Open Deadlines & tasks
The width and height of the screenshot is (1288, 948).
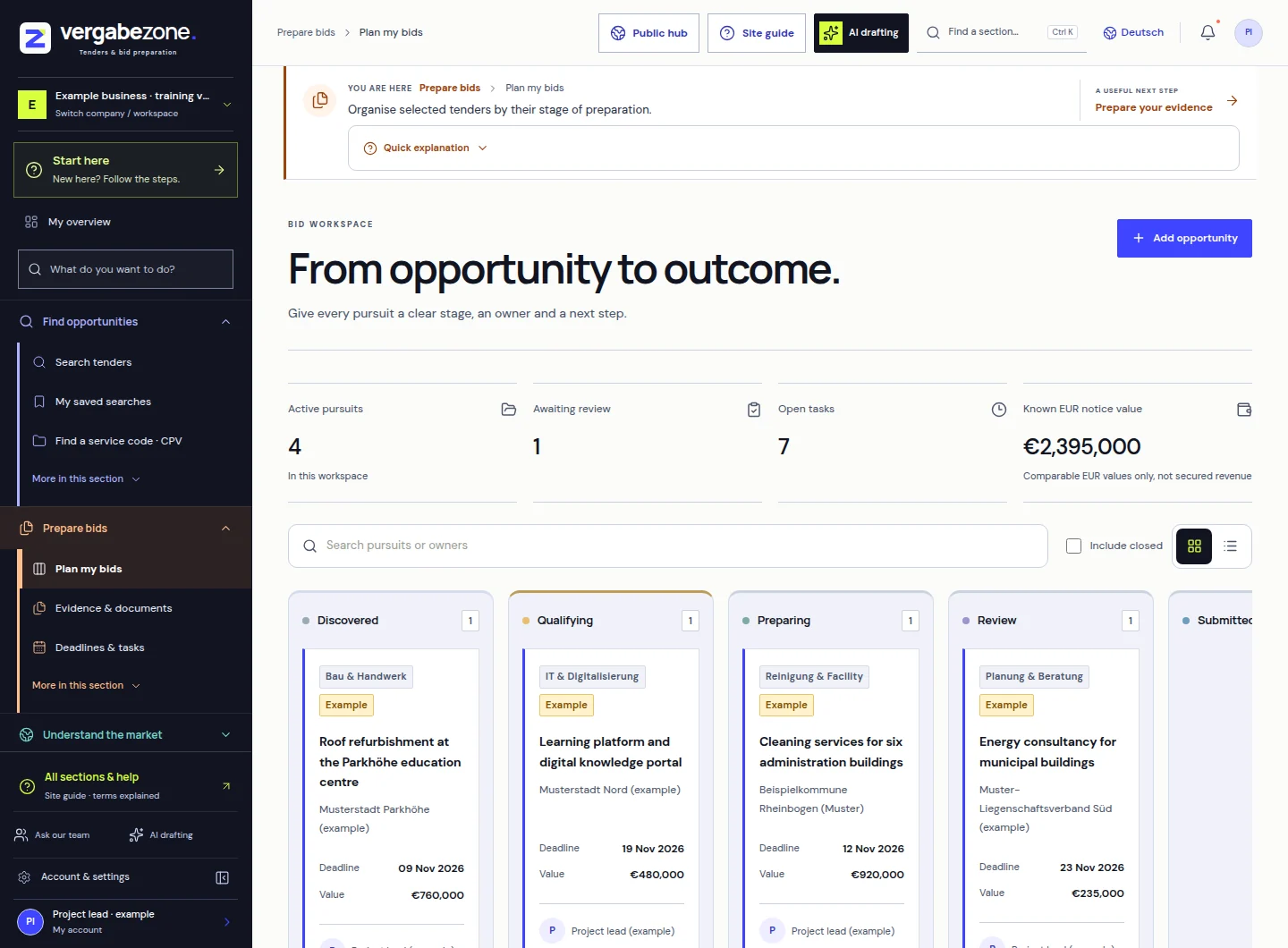[134, 648]
